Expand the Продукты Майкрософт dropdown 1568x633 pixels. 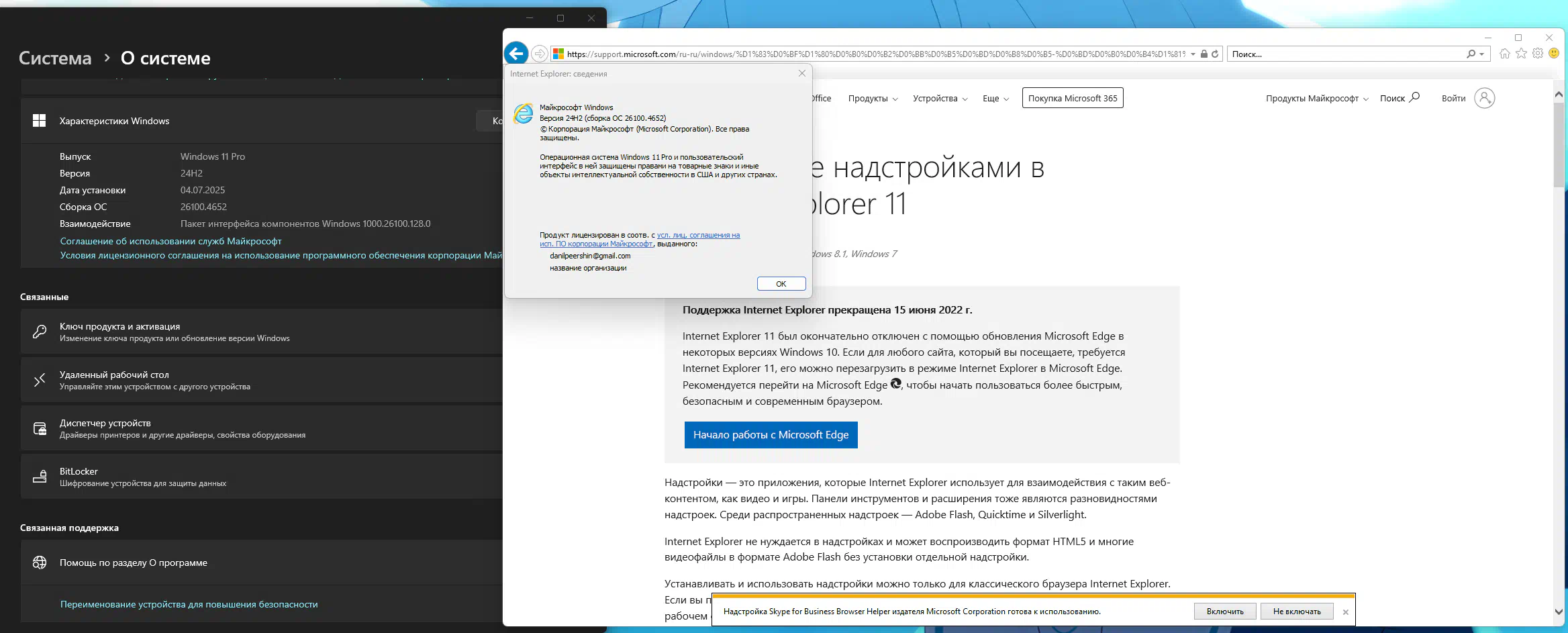(1317, 98)
